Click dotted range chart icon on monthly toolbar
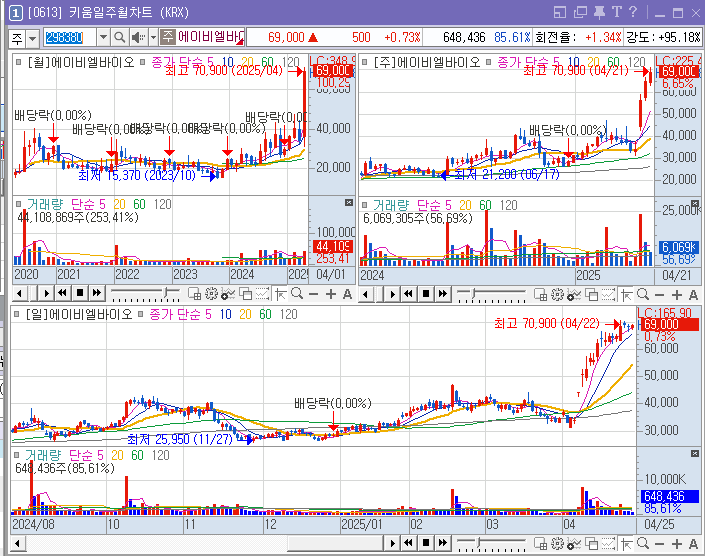Screen dimensions: 705x556 [263, 294]
